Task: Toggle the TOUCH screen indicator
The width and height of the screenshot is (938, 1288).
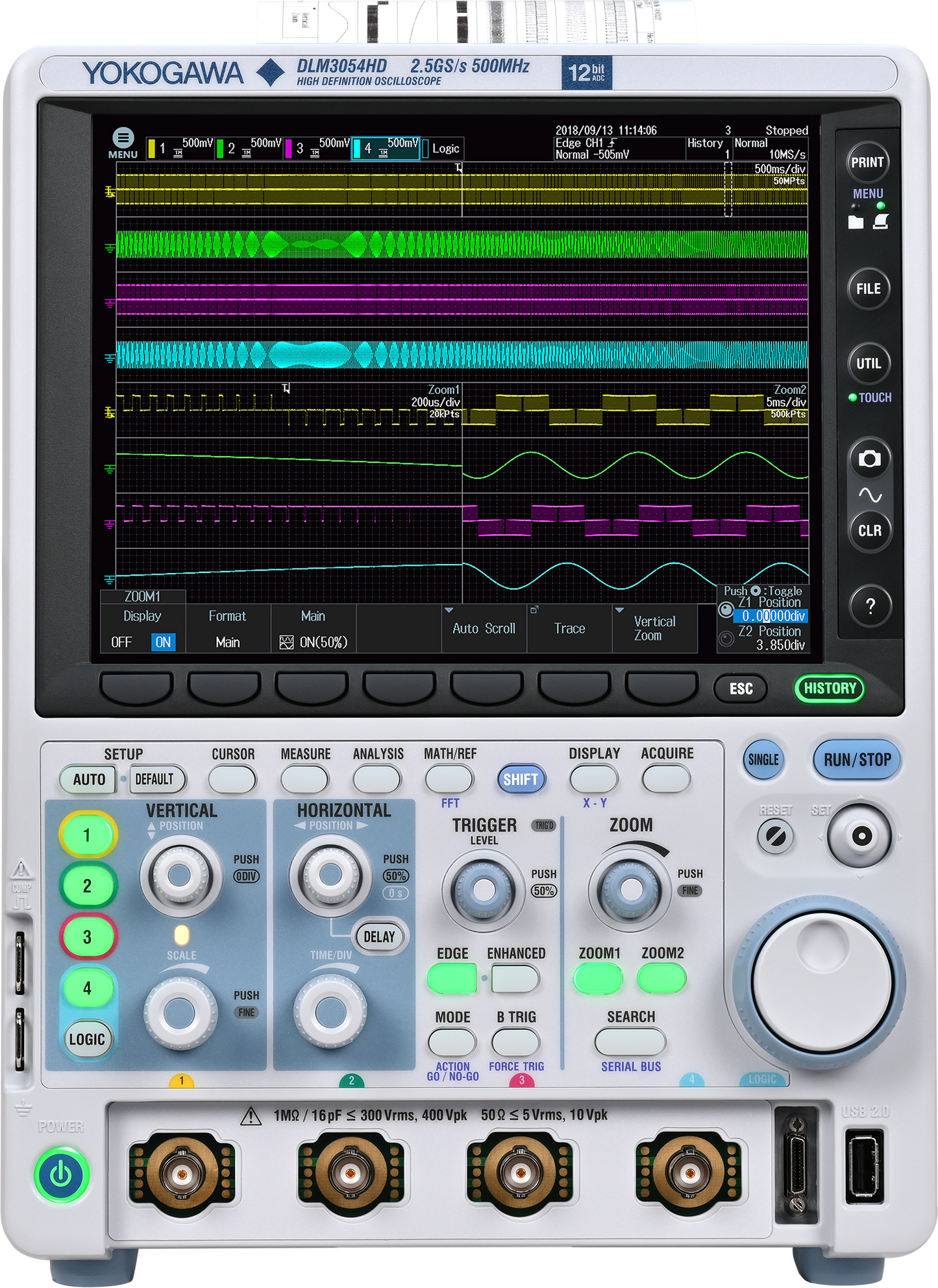Action: coord(870,397)
